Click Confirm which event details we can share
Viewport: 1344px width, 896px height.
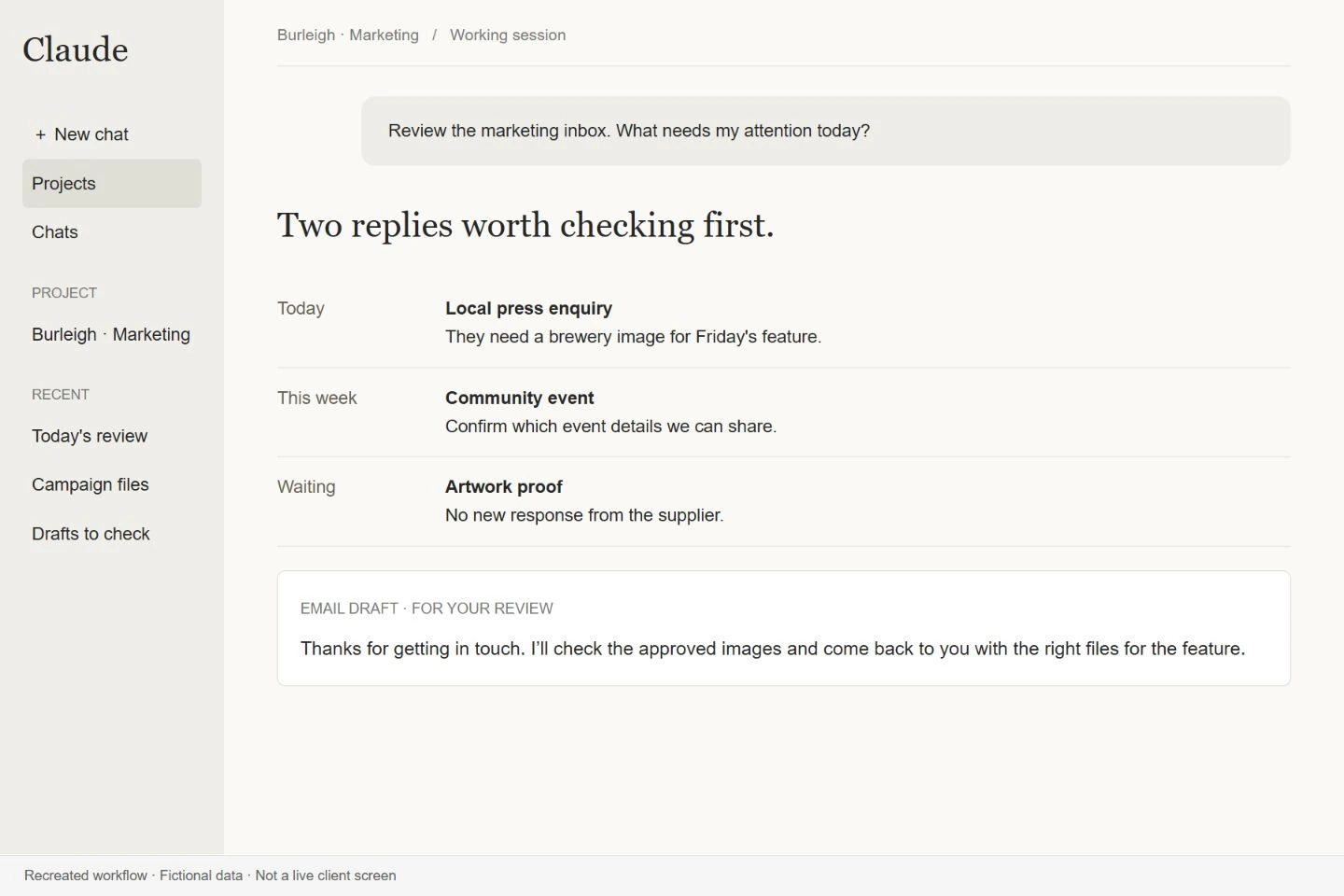[x=610, y=427]
